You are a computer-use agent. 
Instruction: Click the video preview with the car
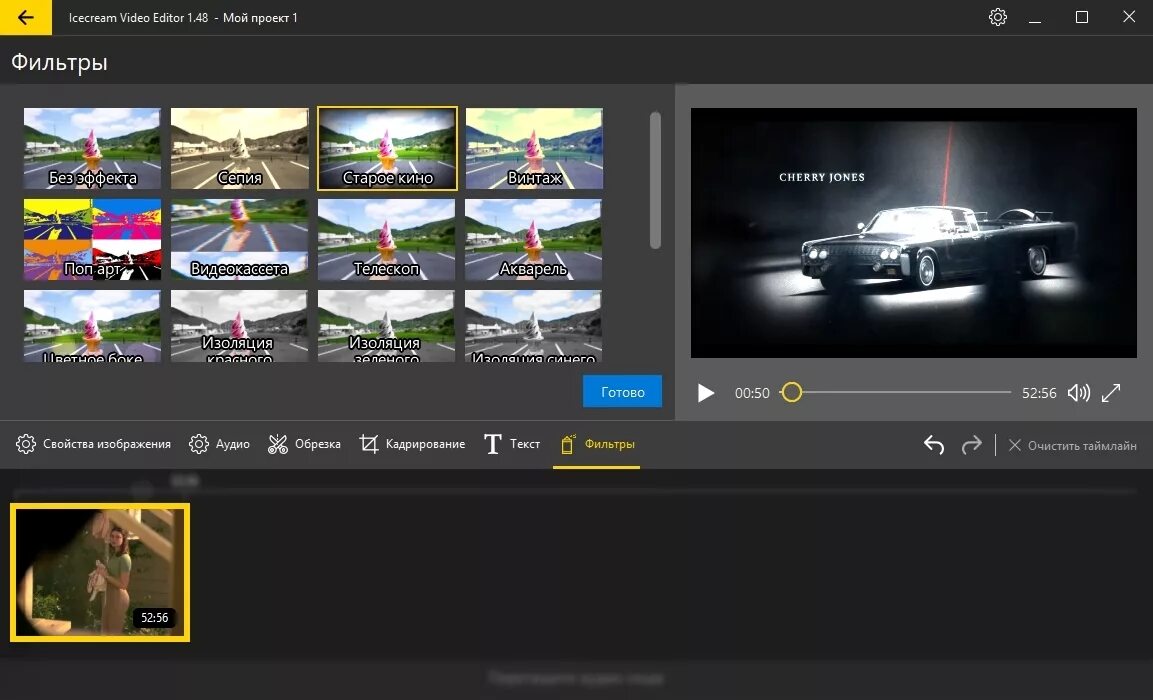click(x=913, y=233)
